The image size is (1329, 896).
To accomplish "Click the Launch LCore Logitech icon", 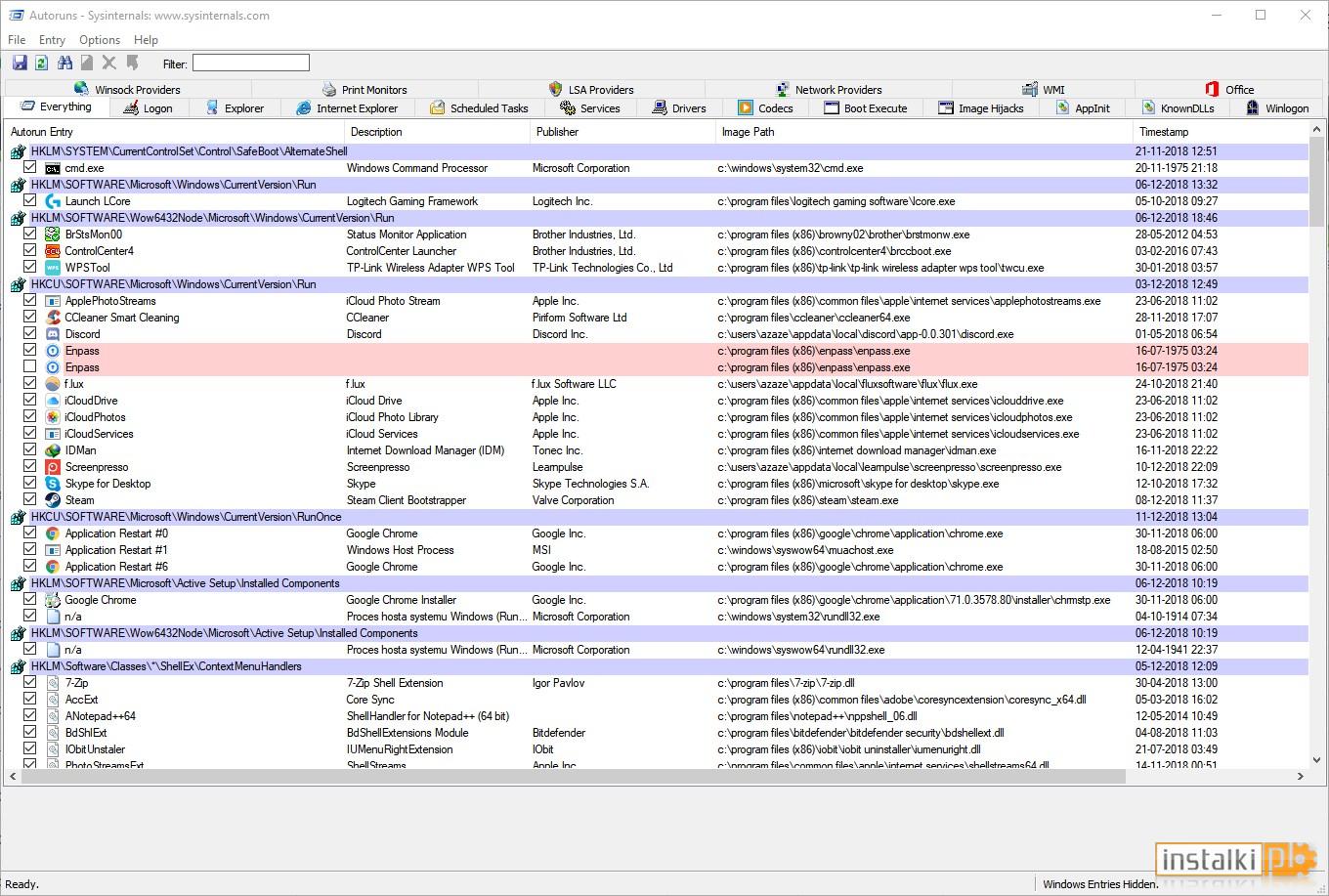I will coord(53,201).
